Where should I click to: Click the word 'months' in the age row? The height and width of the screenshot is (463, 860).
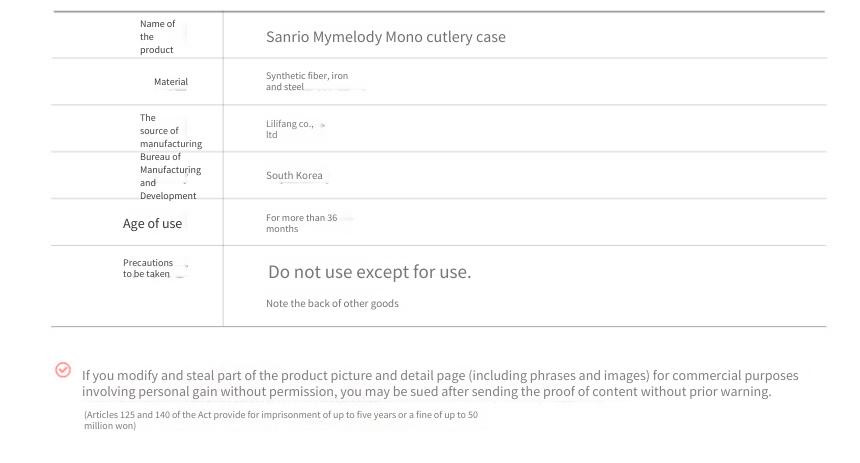282,229
